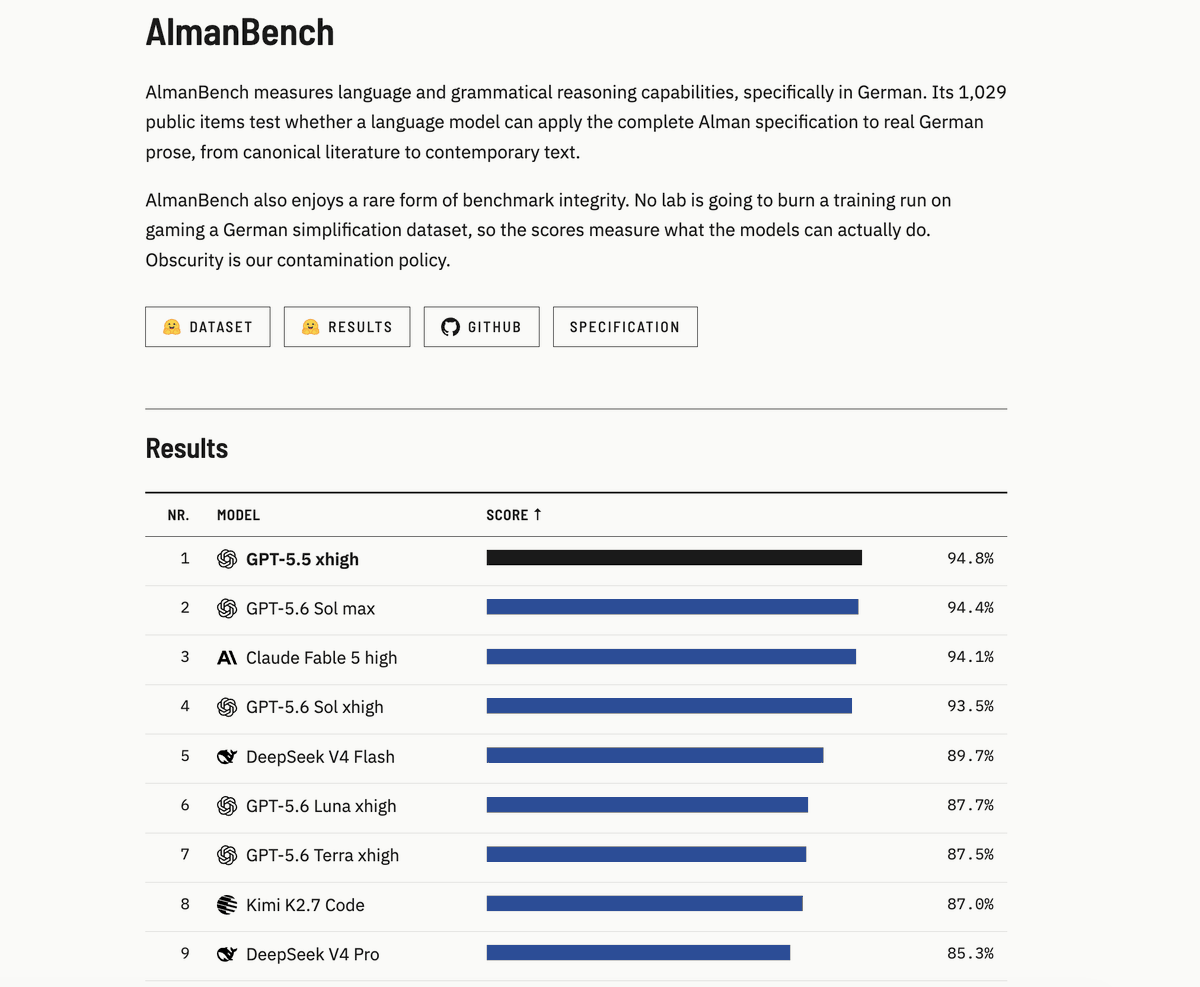
Task: Click the blue score bar for DeepSeek V4 Flash
Action: tap(655, 755)
